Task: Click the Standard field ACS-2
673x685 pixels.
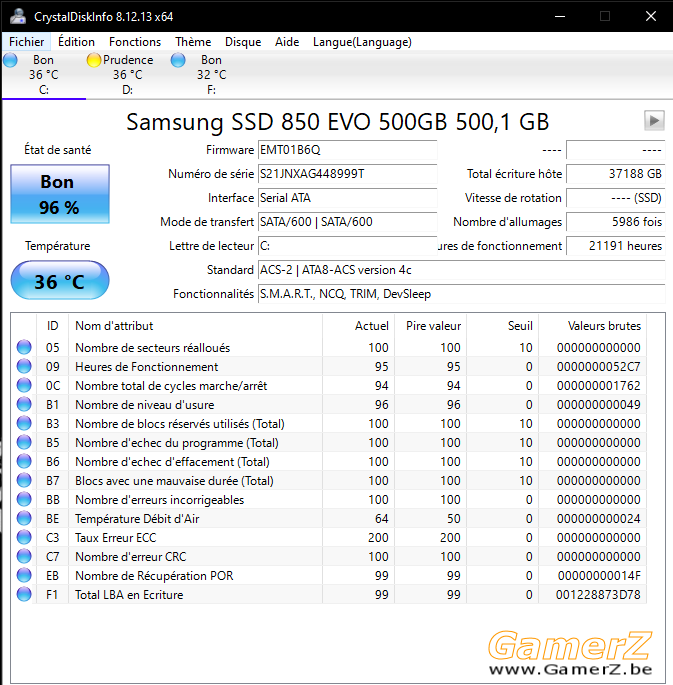Action: (462, 270)
